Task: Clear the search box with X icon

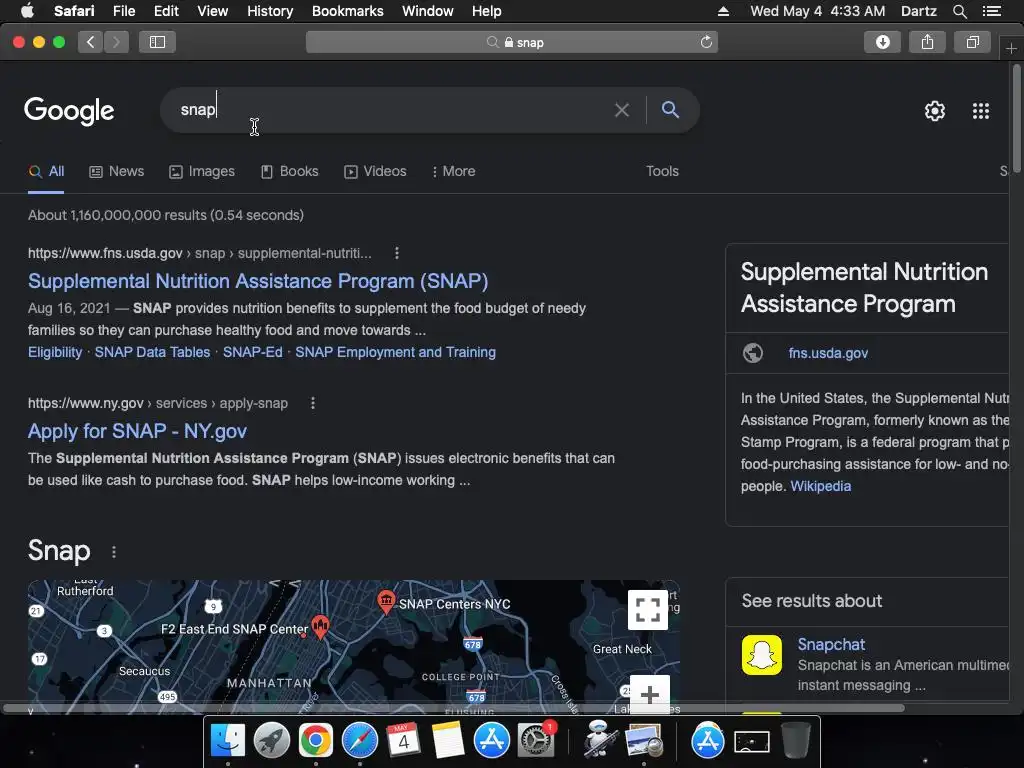Action: (x=622, y=110)
